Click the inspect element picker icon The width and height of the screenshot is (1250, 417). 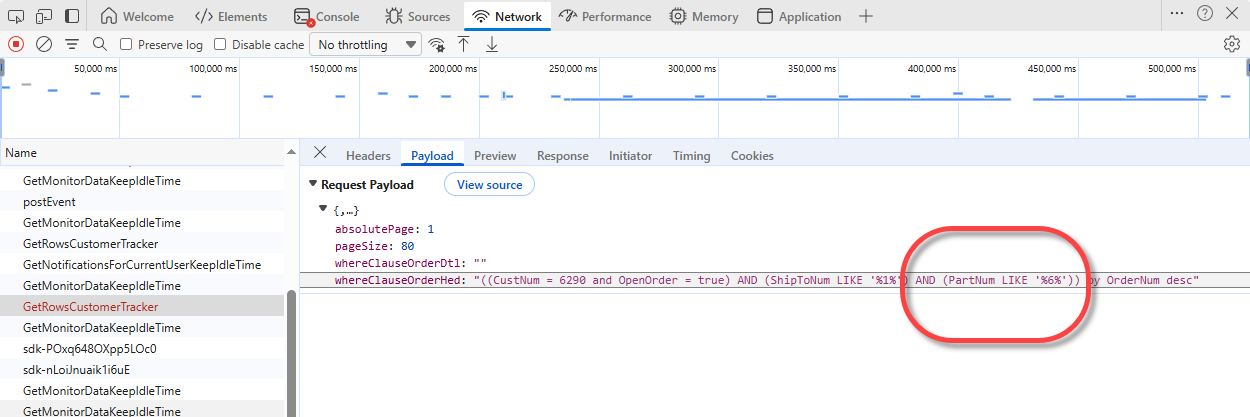click(x=15, y=16)
